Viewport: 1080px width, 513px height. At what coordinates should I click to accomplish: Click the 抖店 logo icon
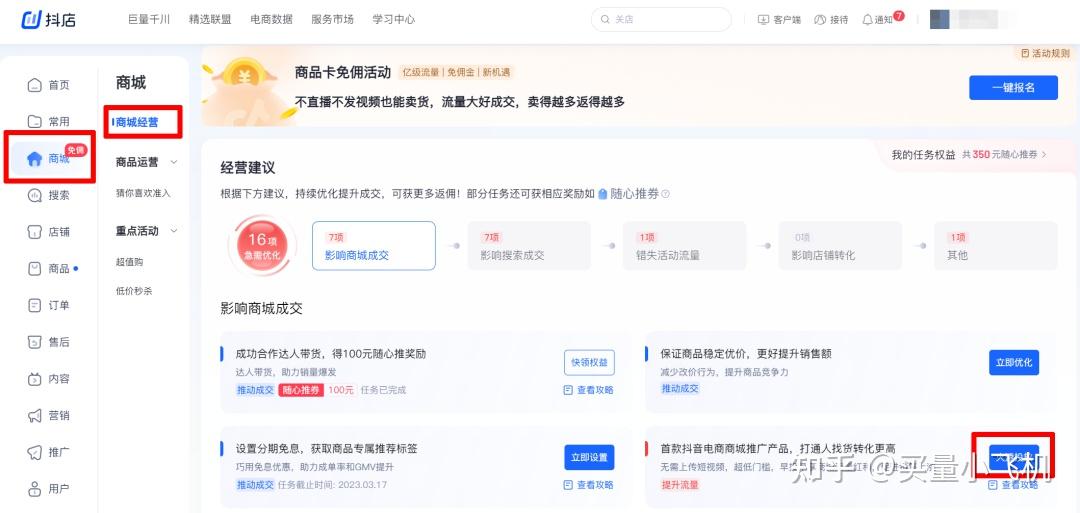(x=32, y=19)
